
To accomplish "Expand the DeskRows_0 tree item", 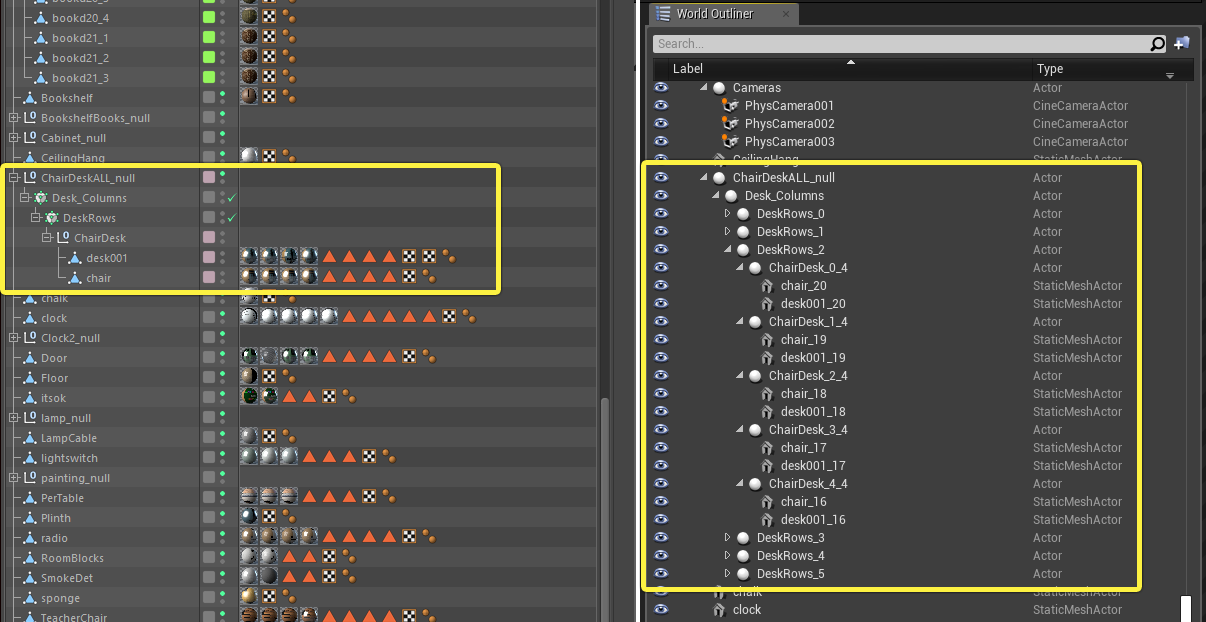I will coord(728,214).
